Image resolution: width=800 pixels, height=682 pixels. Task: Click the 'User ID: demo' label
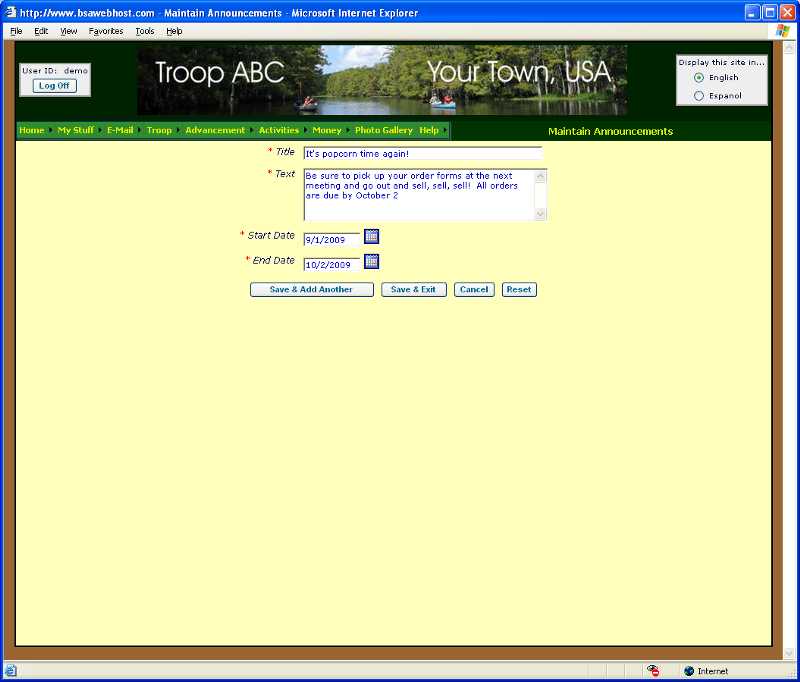click(x=55, y=71)
